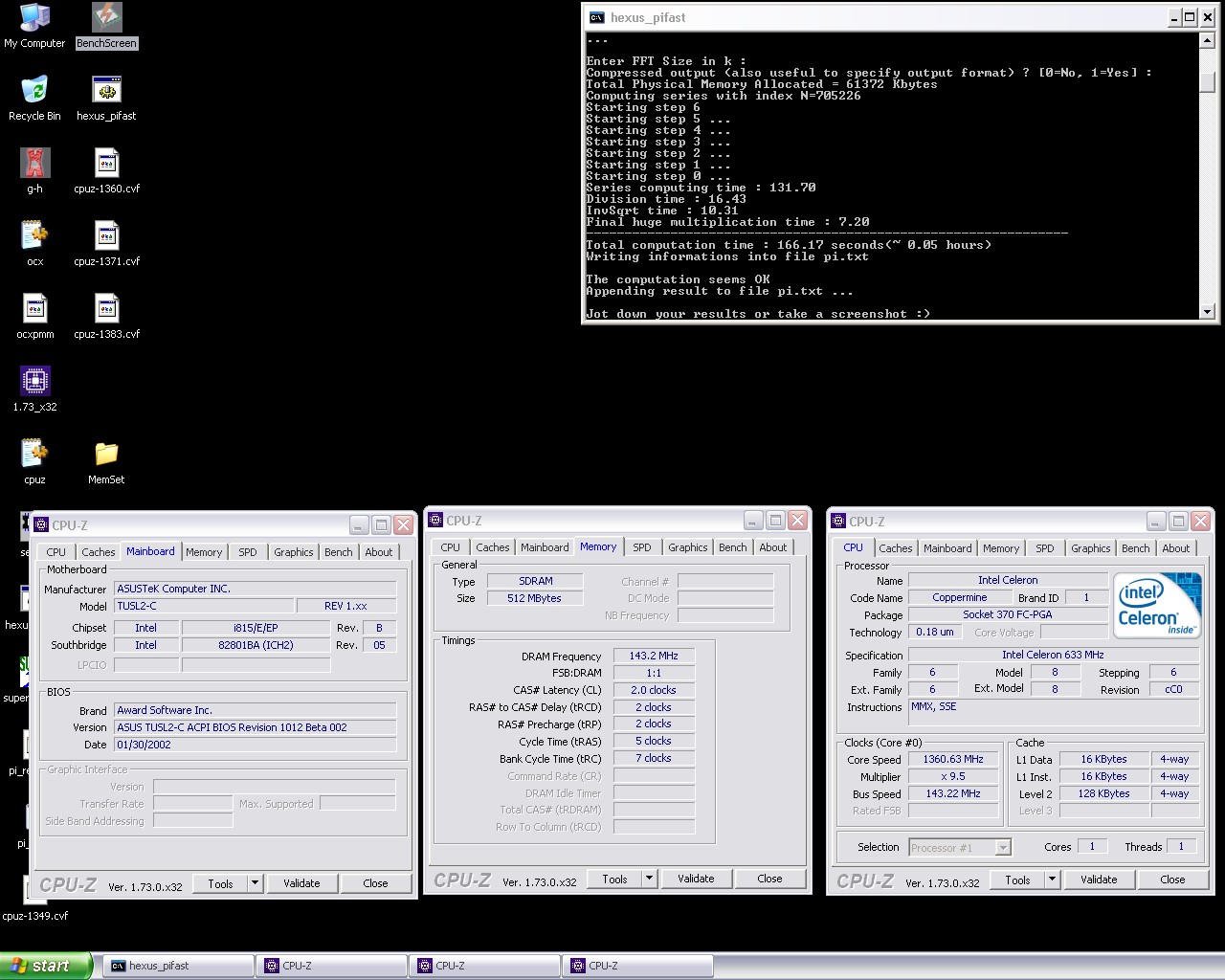Viewport: 1225px width, 980px height.
Task: Click Tools button in Mainboard window
Action: pyautogui.click(x=221, y=883)
